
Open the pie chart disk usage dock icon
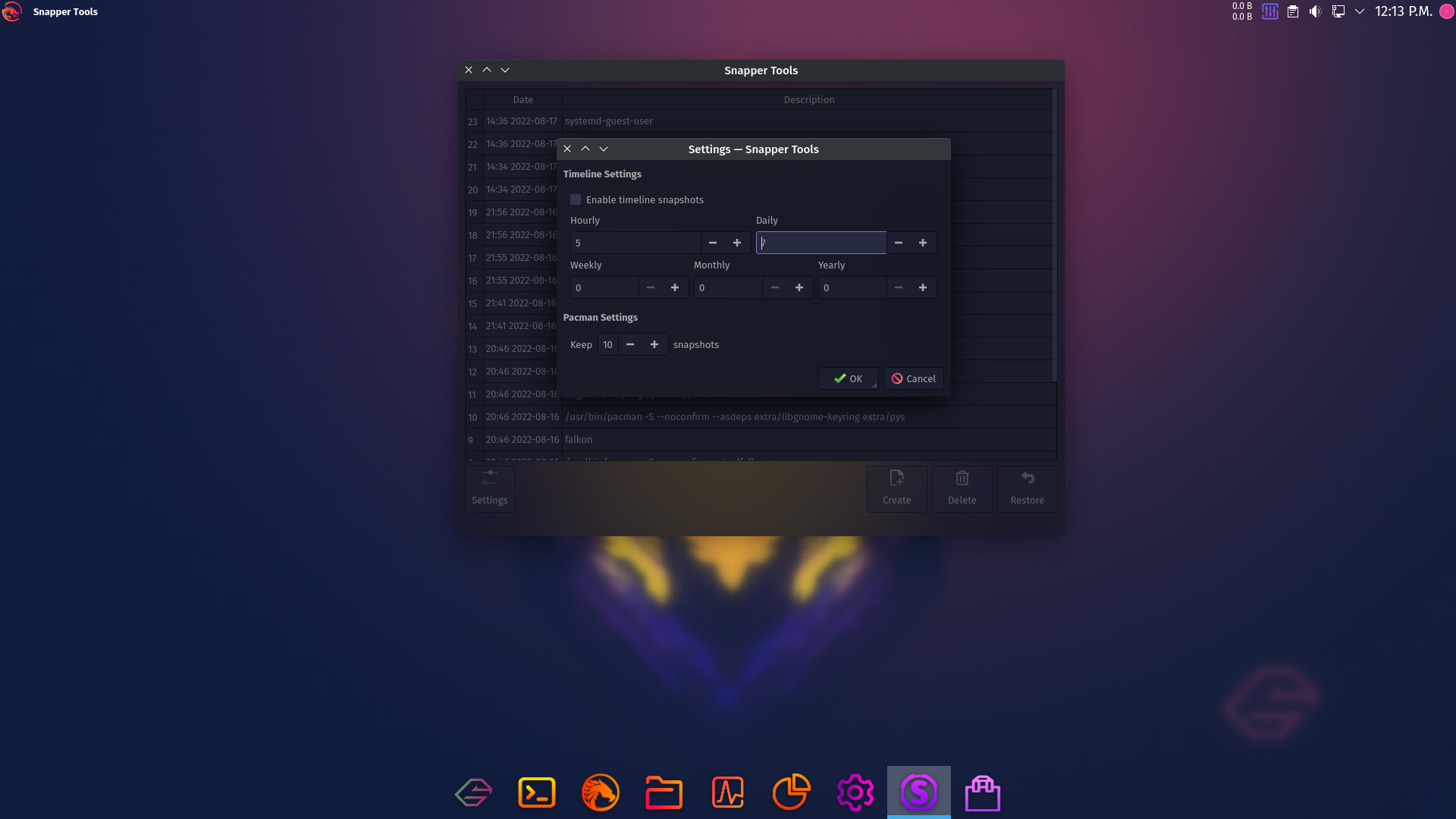(x=792, y=792)
